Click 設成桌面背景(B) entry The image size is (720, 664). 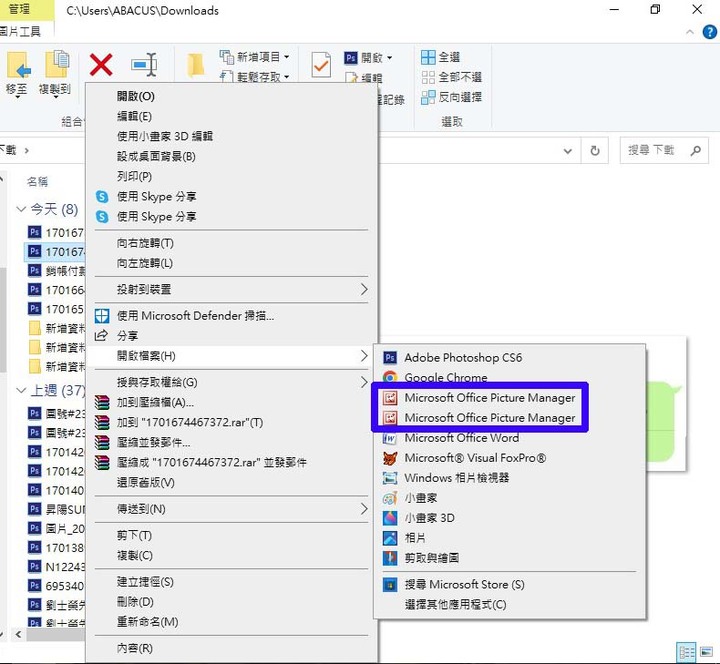coord(231,157)
